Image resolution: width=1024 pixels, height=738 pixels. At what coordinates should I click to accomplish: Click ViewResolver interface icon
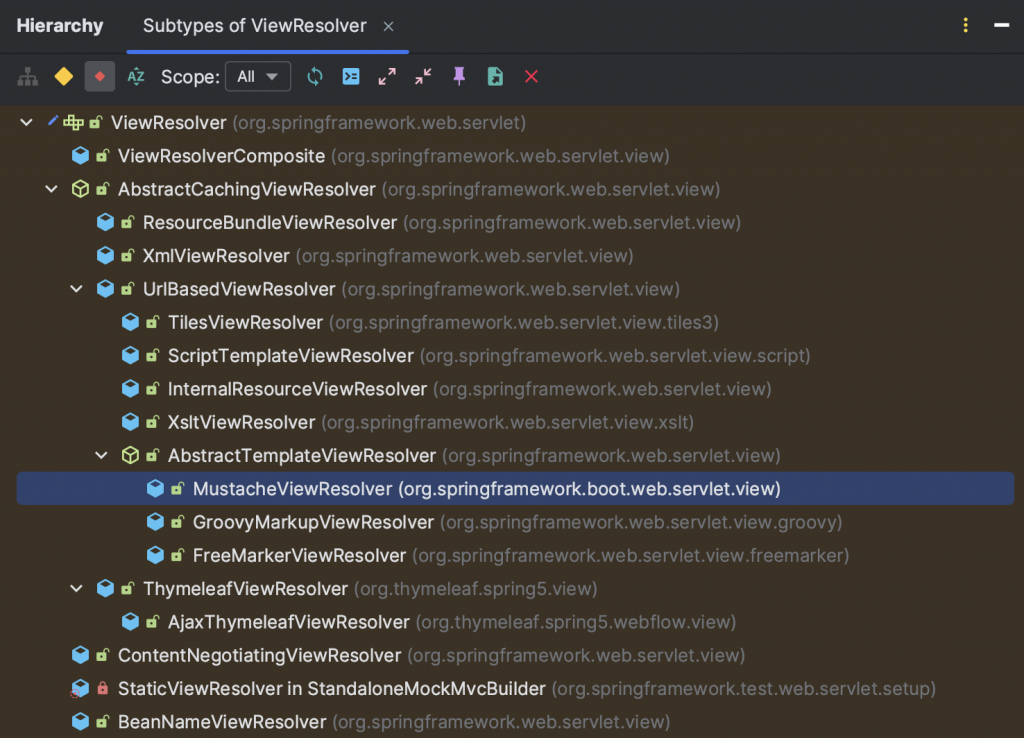tap(73, 122)
